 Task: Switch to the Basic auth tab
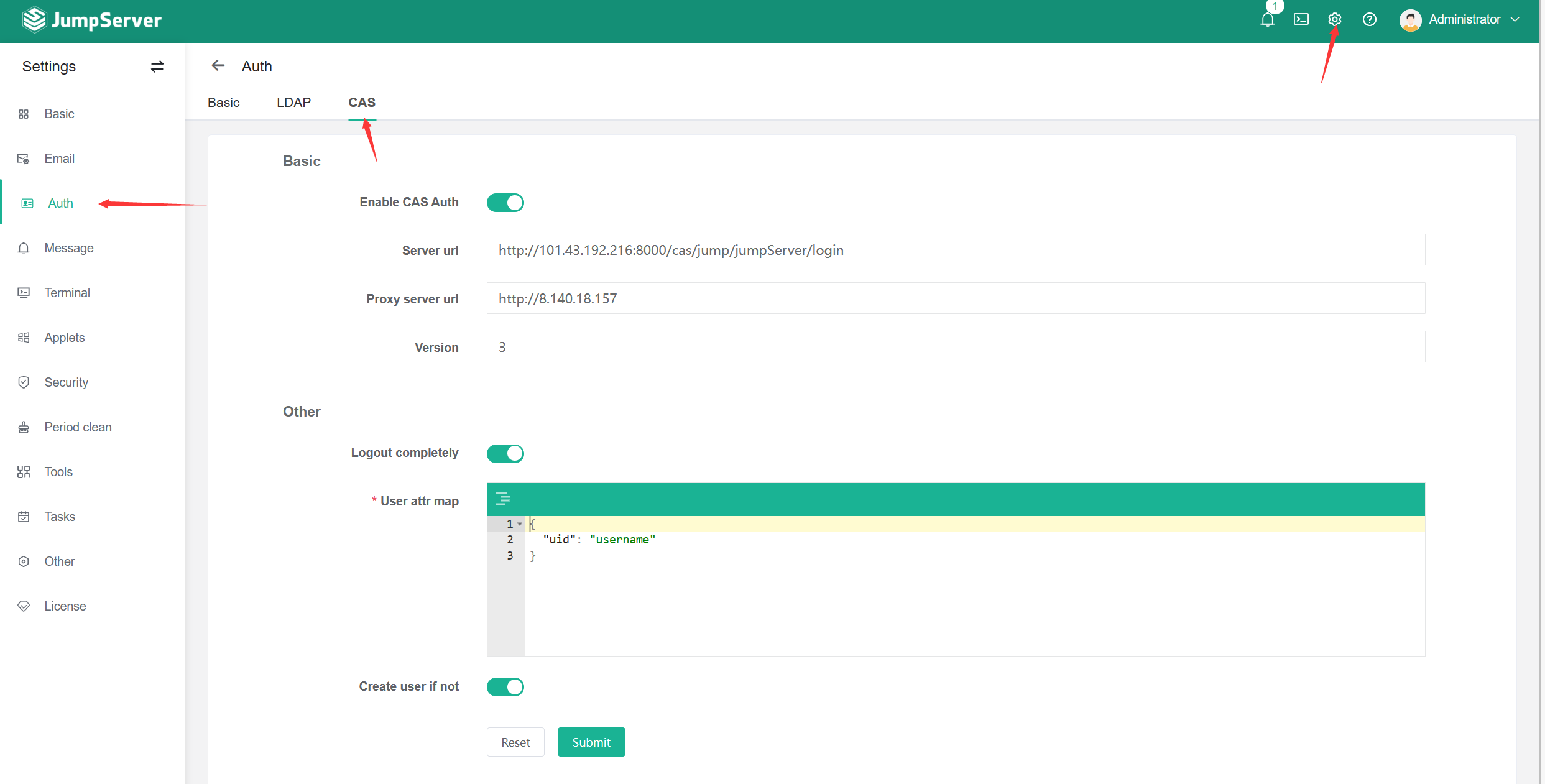click(x=223, y=103)
